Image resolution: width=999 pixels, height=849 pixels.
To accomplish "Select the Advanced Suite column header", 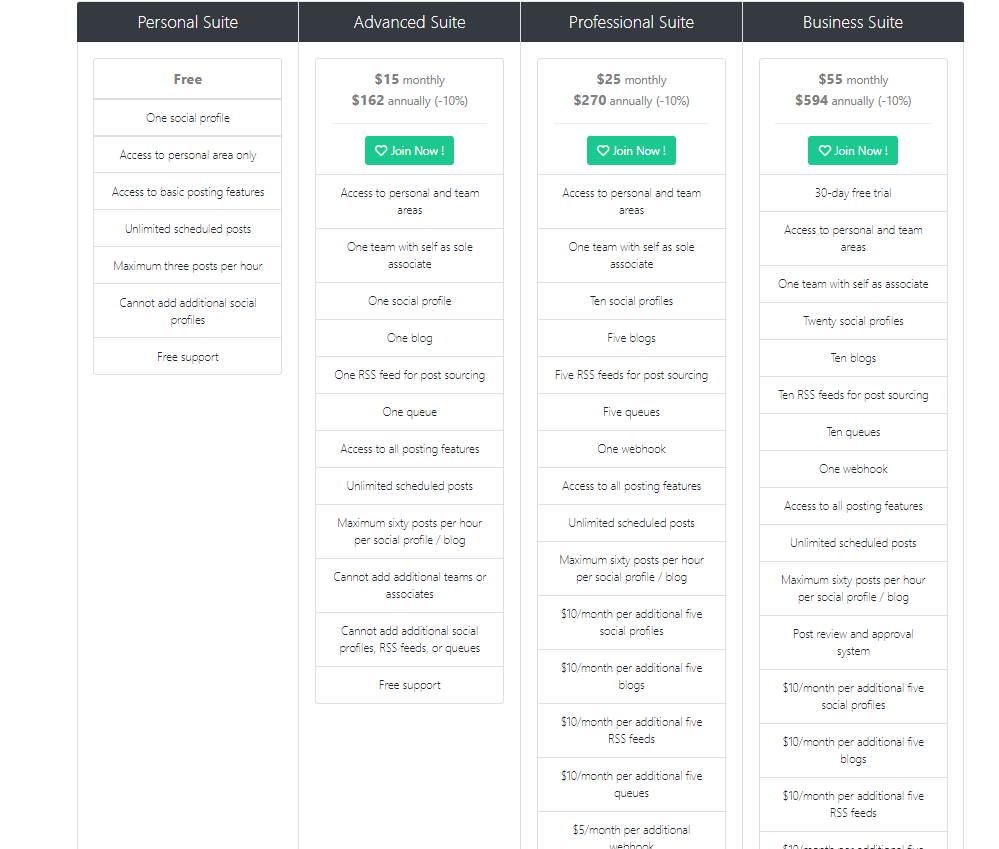I will 410,22.
